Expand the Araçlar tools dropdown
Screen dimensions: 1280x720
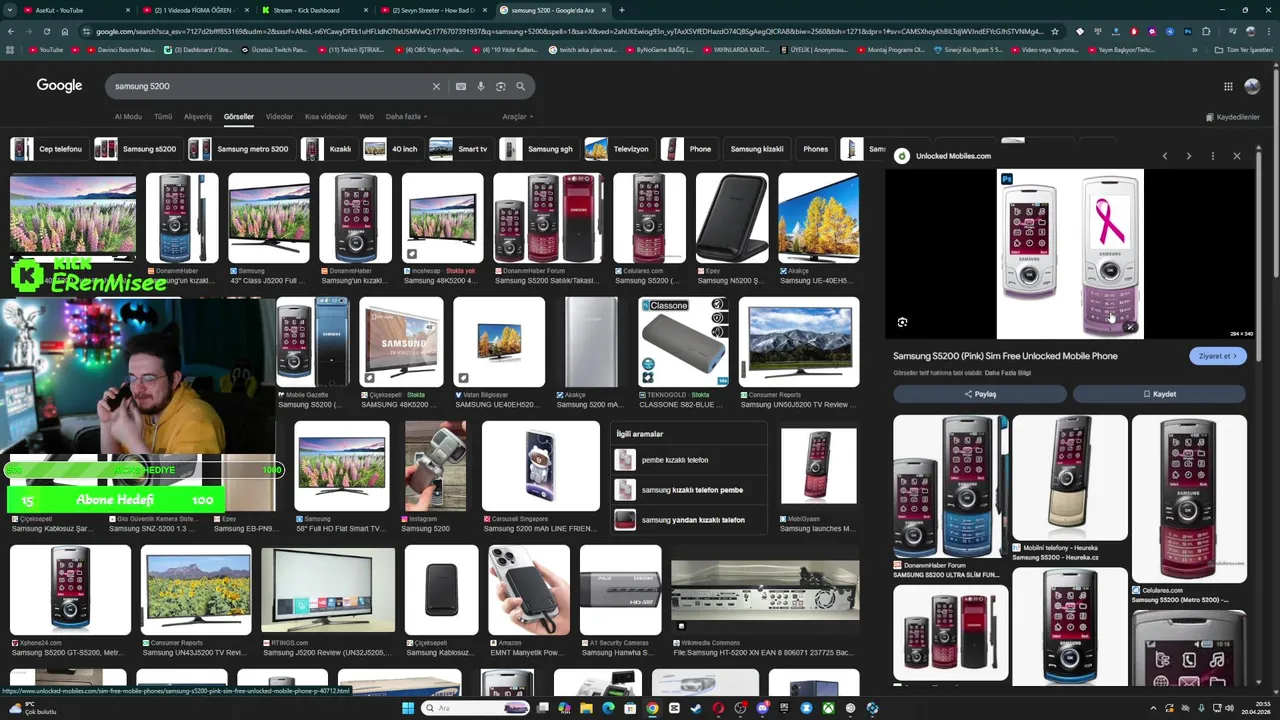[517, 117]
